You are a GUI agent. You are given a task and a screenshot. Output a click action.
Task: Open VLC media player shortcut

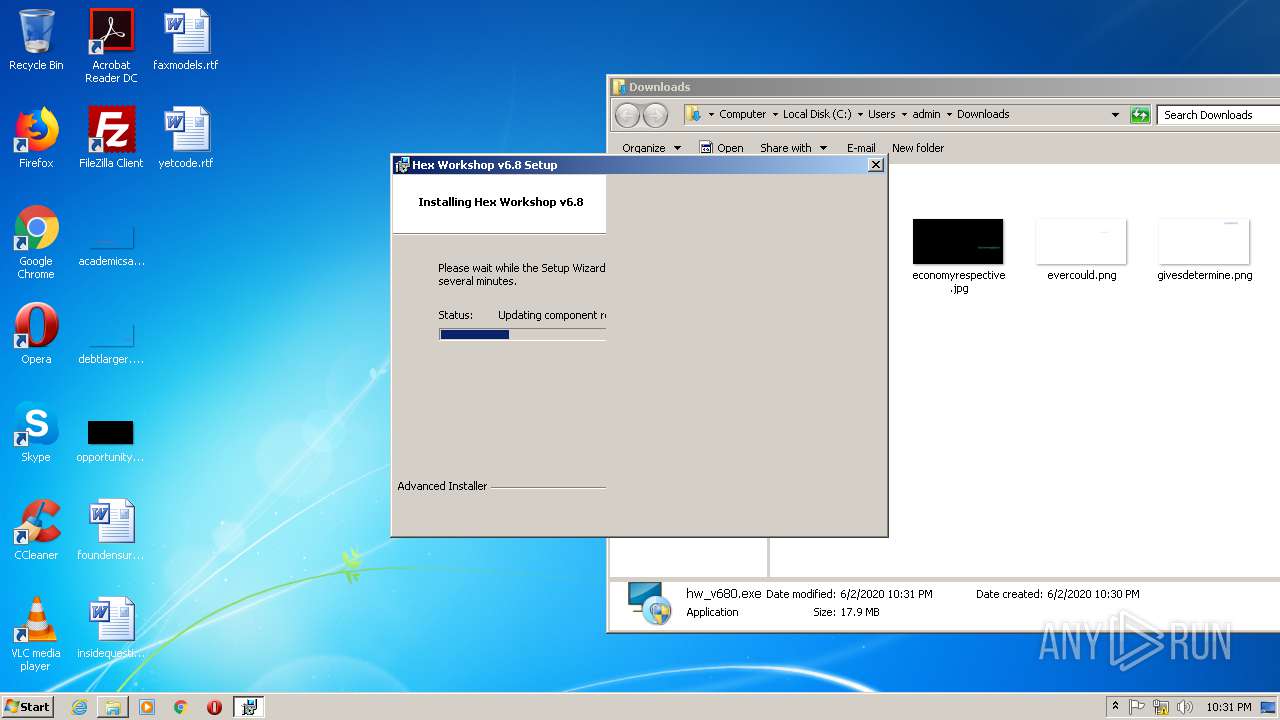[x=36, y=634]
